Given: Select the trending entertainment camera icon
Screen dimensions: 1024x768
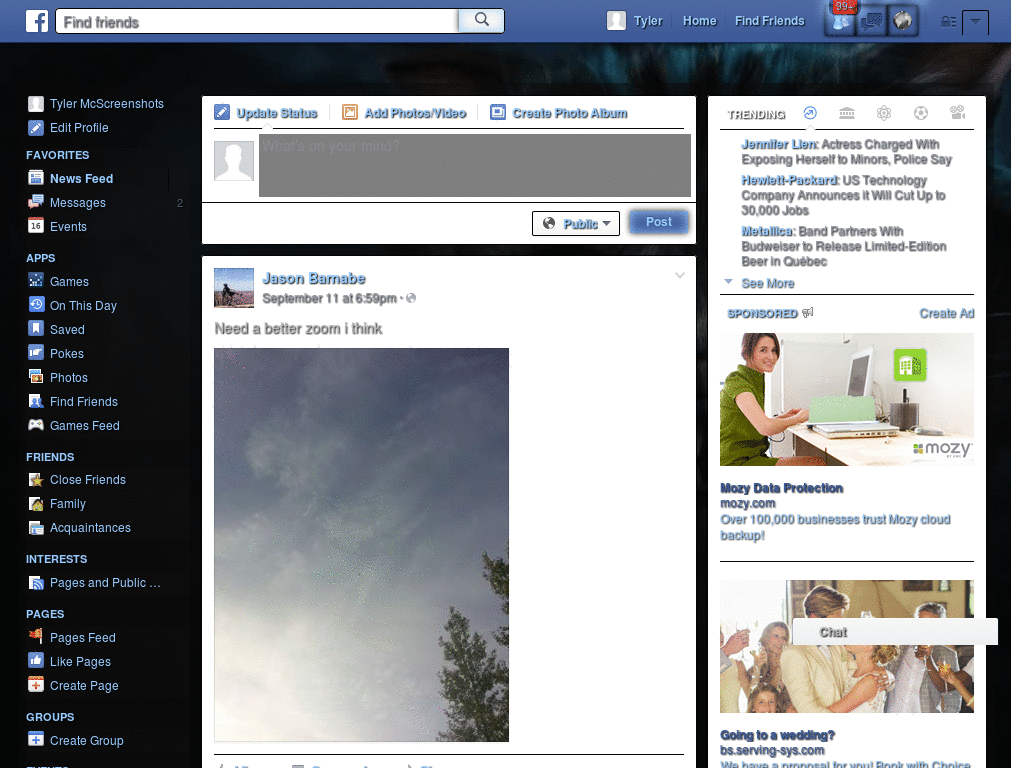Looking at the screenshot, I should [957, 113].
